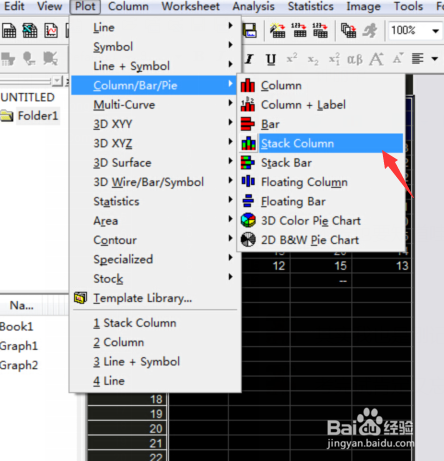Open the 100% zoom dropdown
Image resolution: width=444 pixels, height=461 pixels.
point(435,31)
